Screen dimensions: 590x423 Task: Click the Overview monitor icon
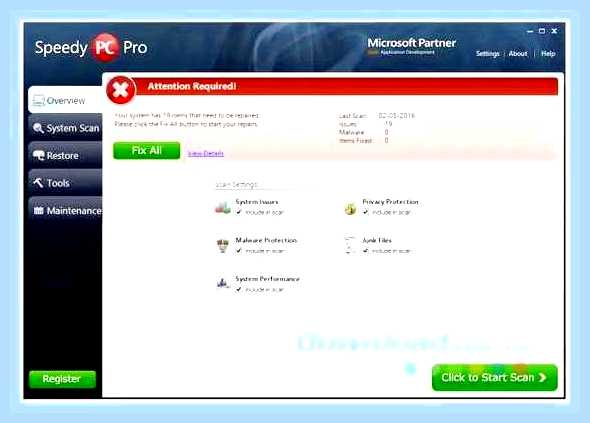38,100
